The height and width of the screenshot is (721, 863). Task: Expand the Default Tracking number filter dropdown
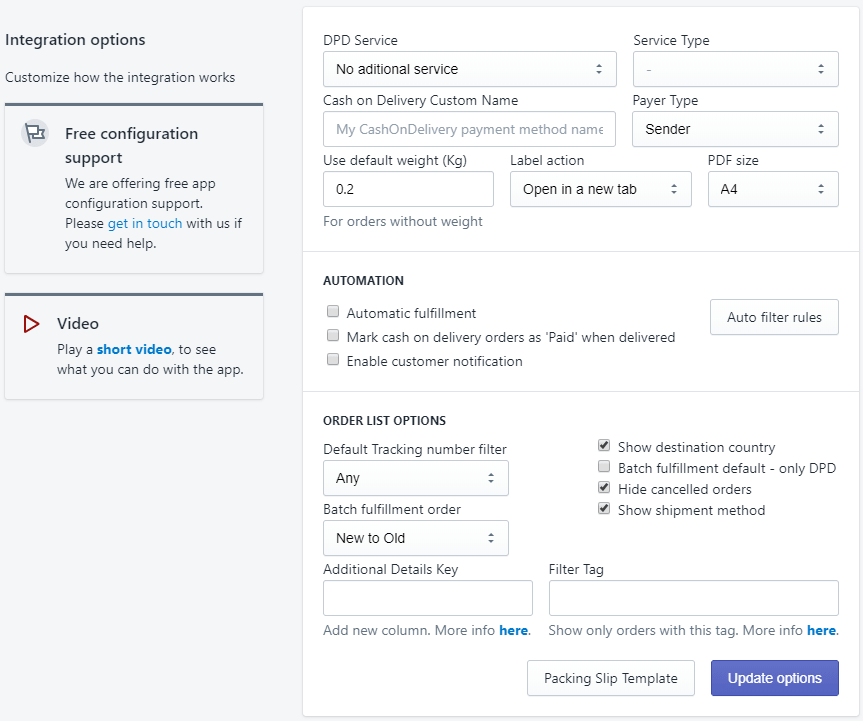[x=416, y=478]
